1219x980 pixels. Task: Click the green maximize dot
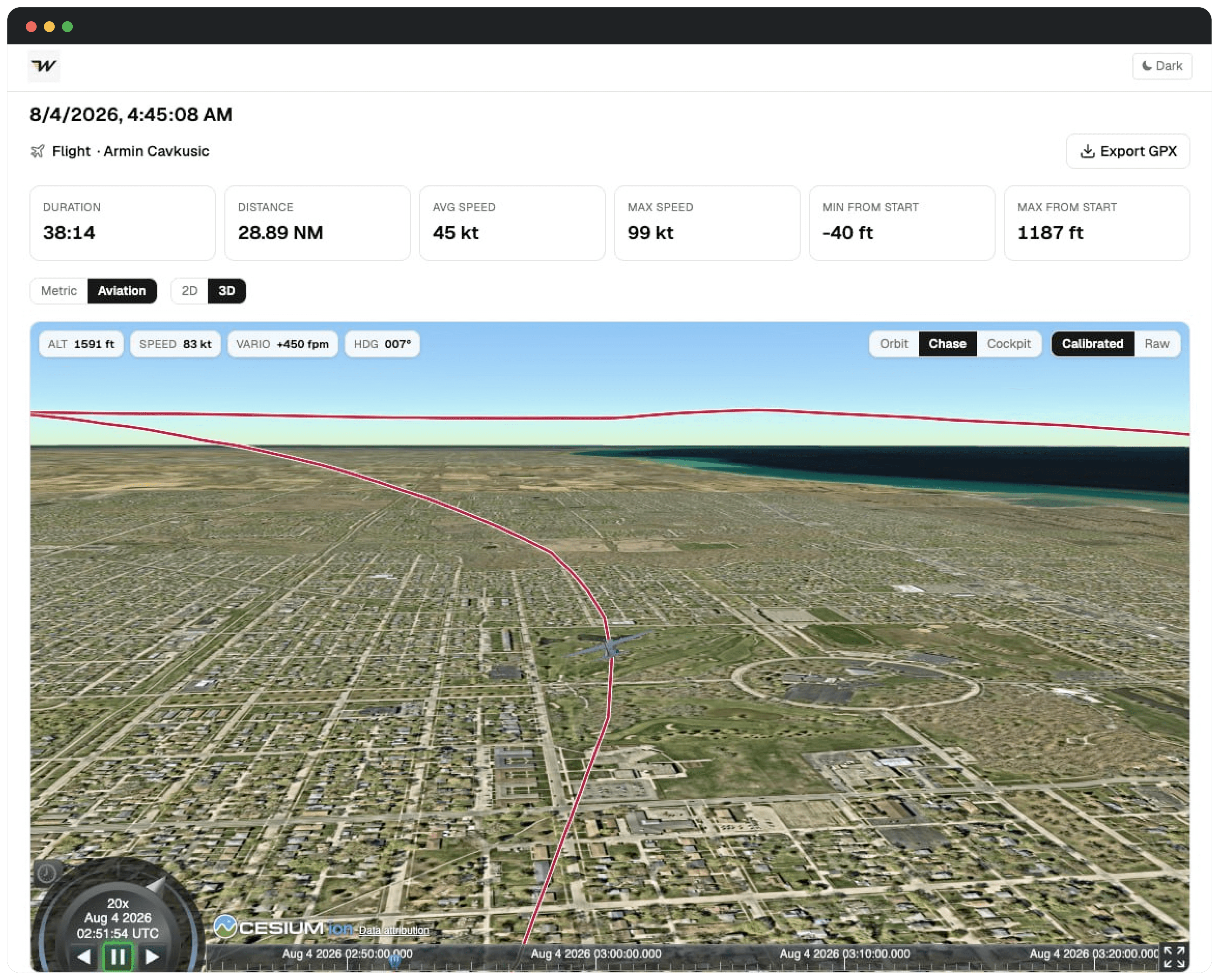pyautogui.click(x=67, y=27)
